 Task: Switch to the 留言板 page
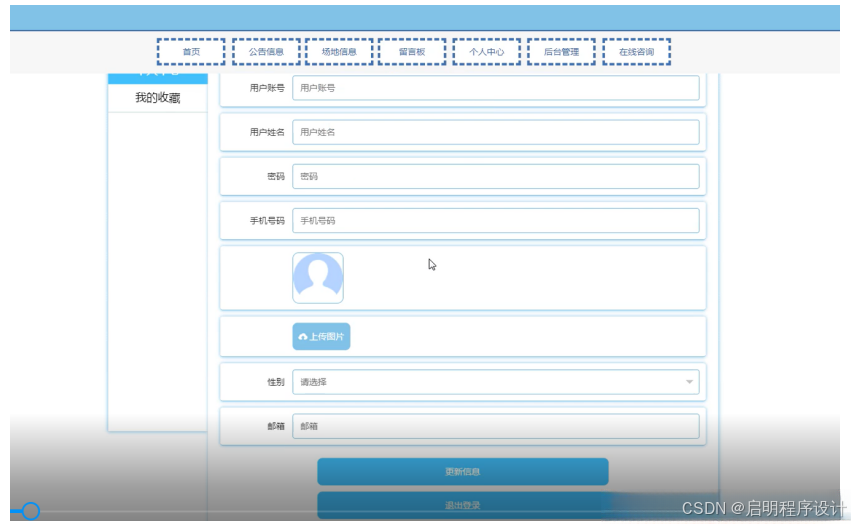pos(412,52)
